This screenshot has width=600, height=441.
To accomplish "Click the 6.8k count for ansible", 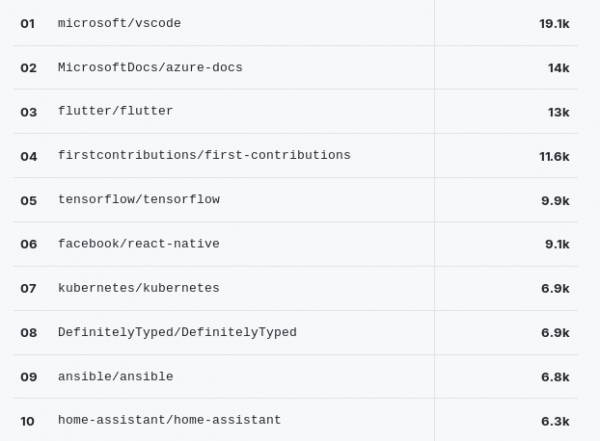I will [555, 377].
